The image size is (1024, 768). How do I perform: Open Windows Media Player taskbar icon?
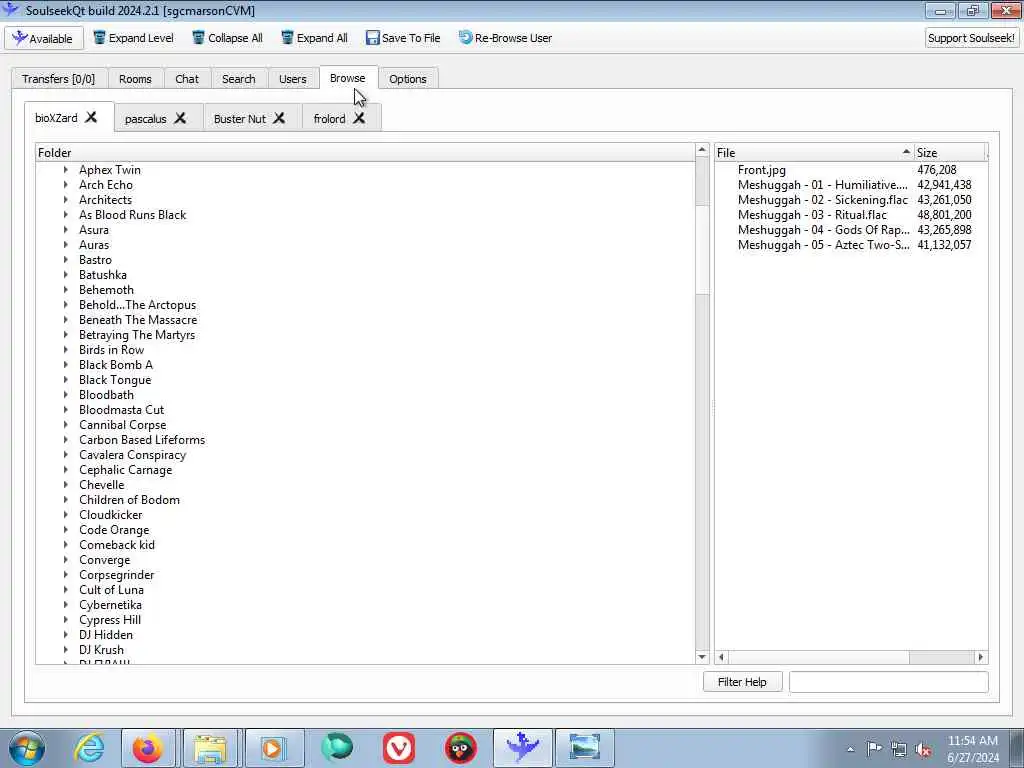click(272, 748)
